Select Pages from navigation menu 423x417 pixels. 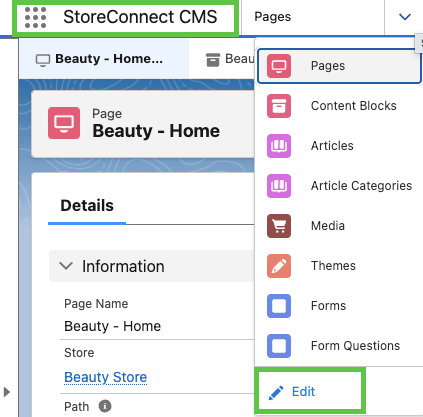tap(339, 66)
